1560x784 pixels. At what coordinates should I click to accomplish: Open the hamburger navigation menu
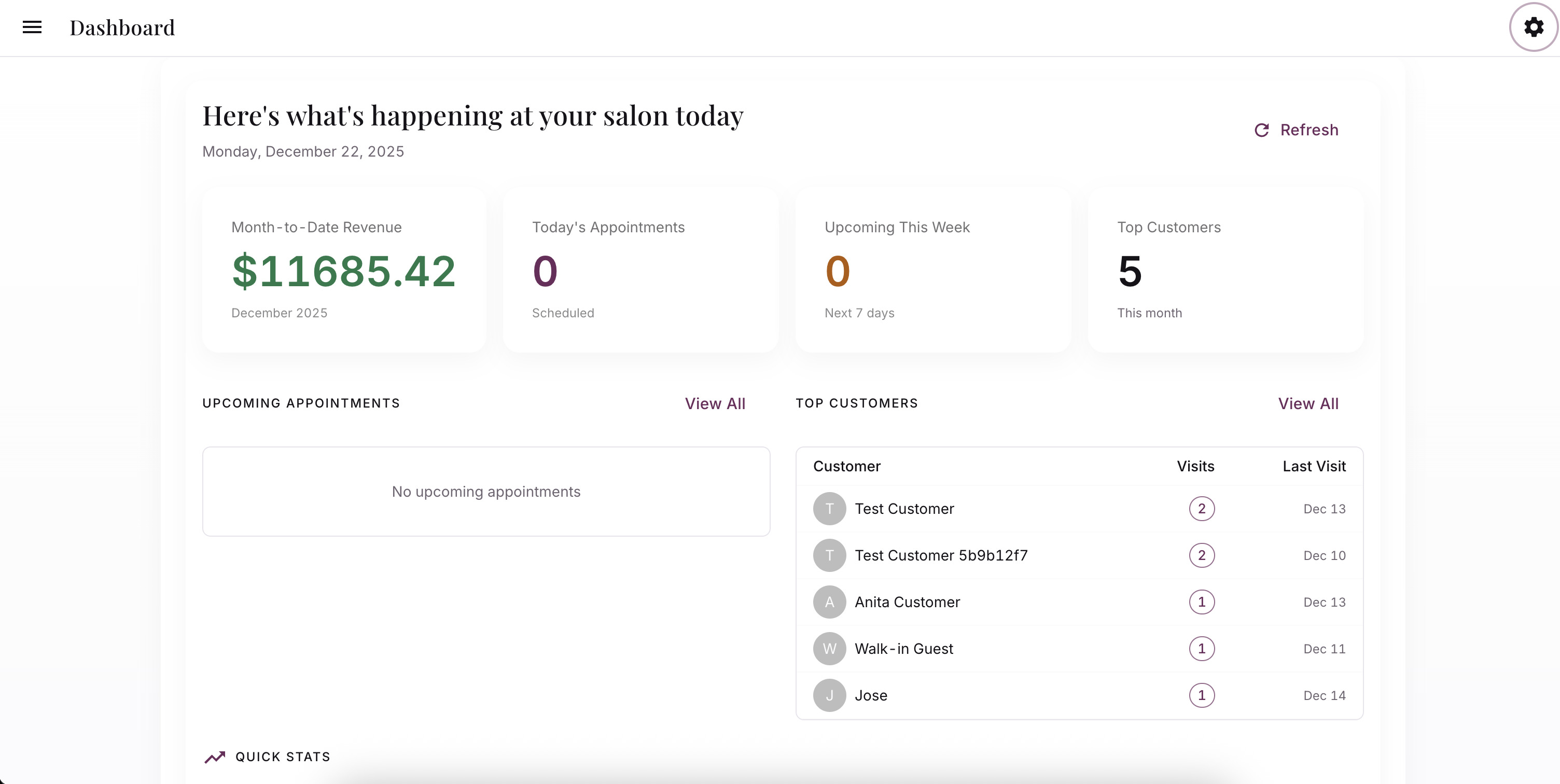[x=32, y=27]
